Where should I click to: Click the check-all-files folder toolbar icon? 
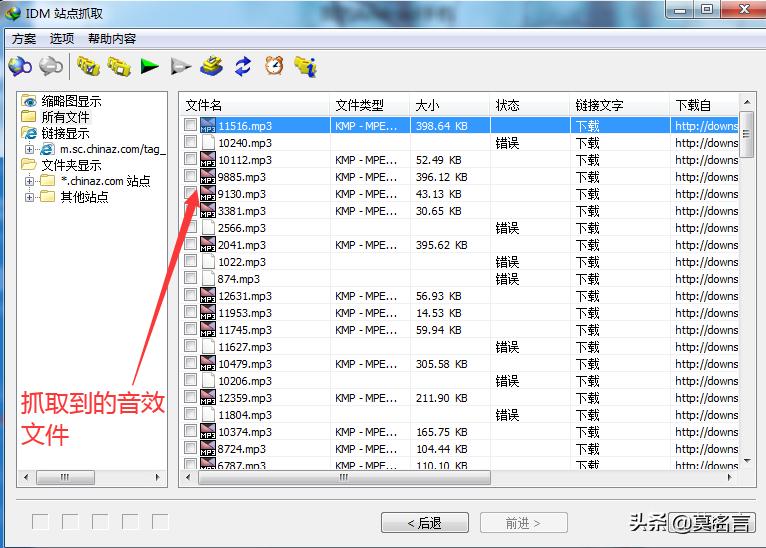(88, 66)
